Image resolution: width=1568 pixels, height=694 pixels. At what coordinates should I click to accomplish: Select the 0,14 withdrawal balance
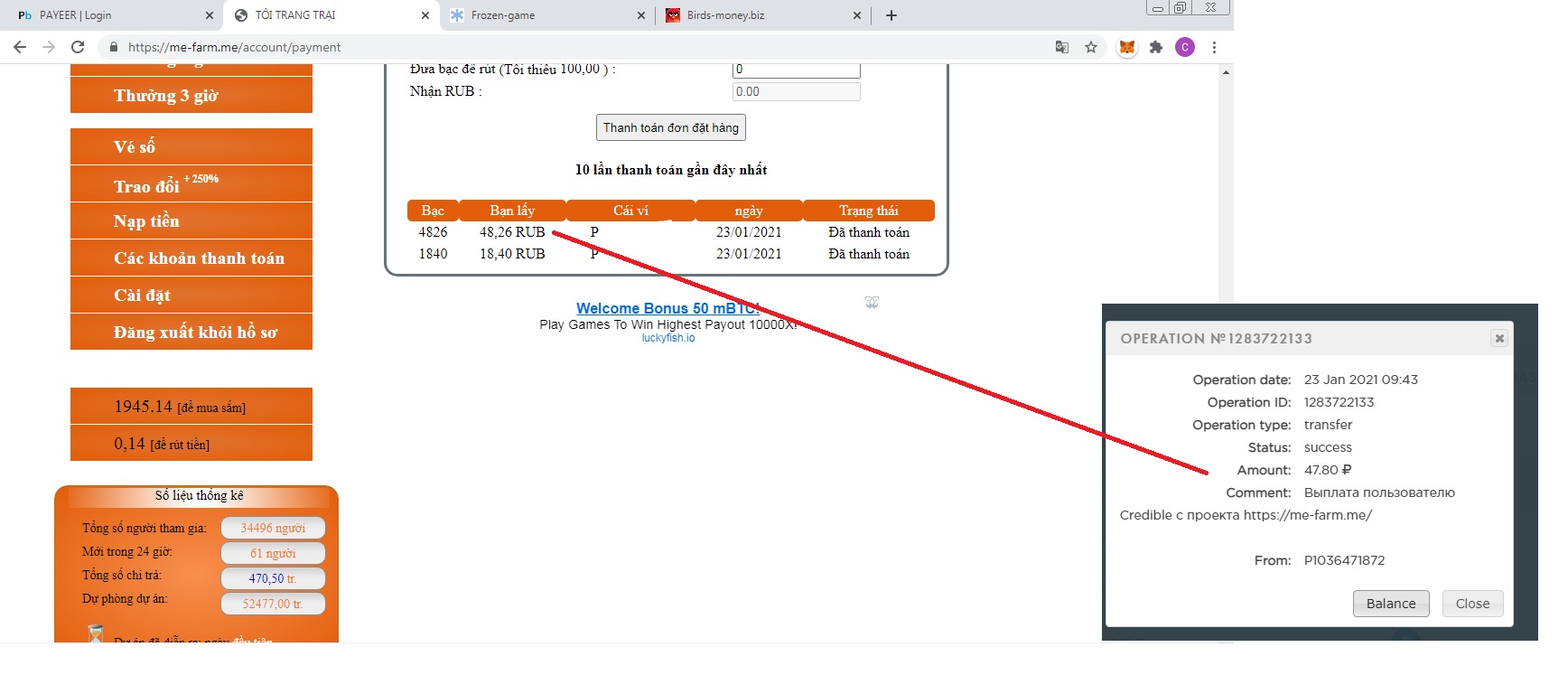(191, 444)
